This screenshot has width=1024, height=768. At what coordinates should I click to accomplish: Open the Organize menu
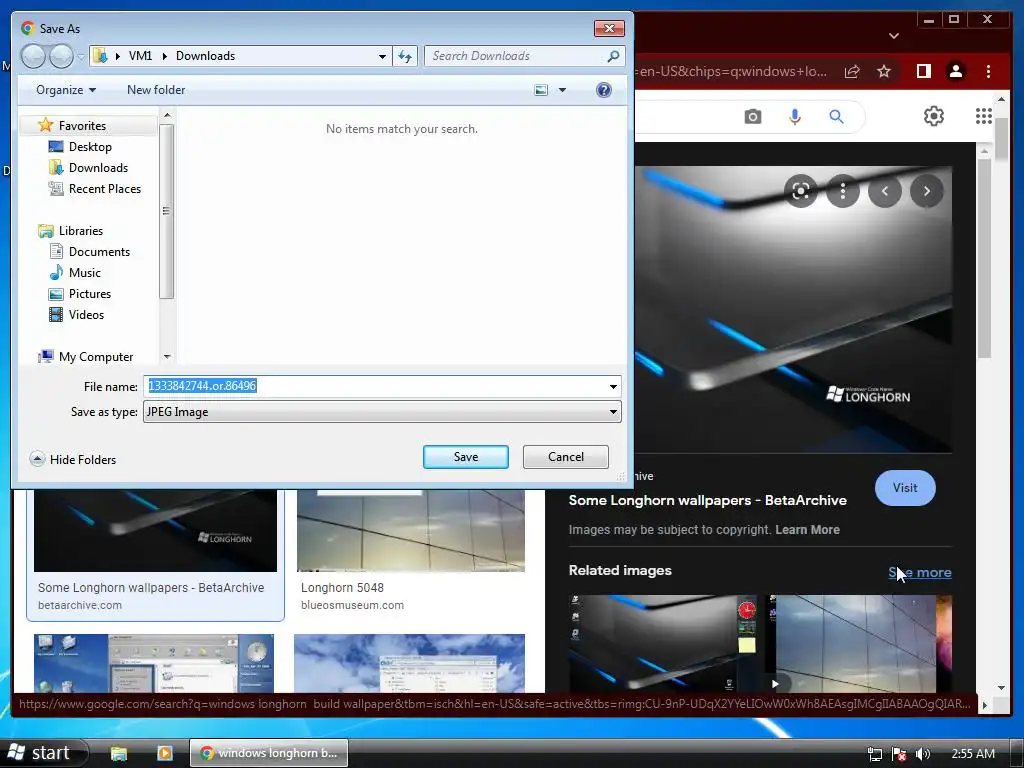tap(66, 89)
